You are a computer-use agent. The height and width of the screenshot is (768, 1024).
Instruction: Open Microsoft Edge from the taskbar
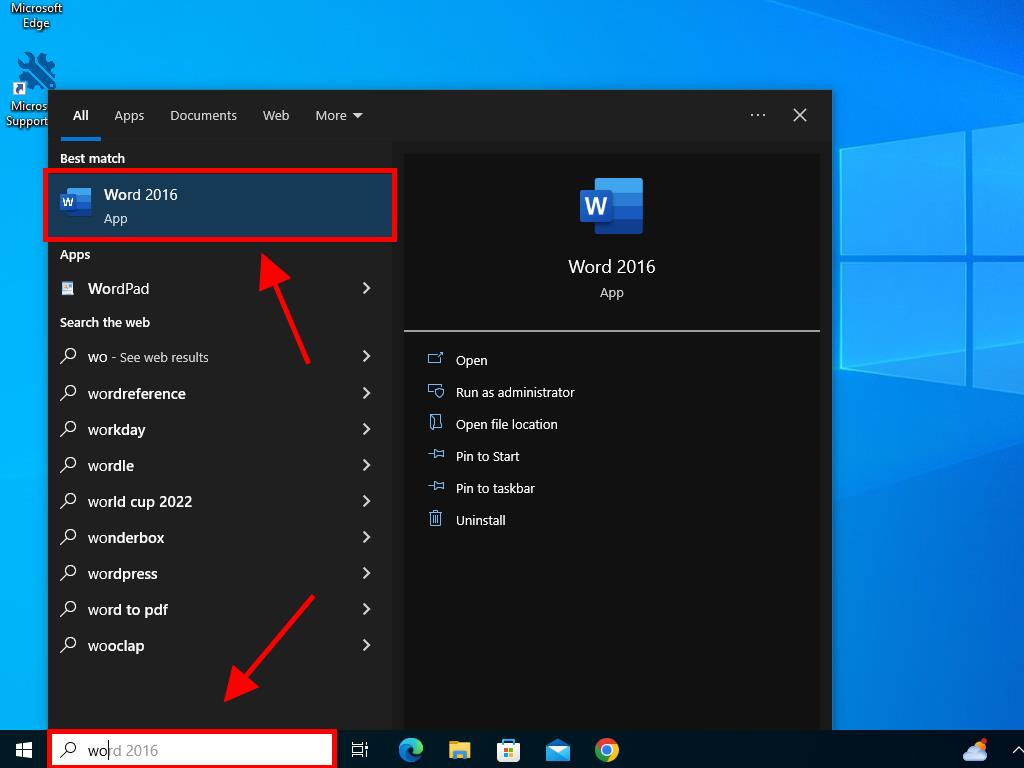pyautogui.click(x=410, y=750)
